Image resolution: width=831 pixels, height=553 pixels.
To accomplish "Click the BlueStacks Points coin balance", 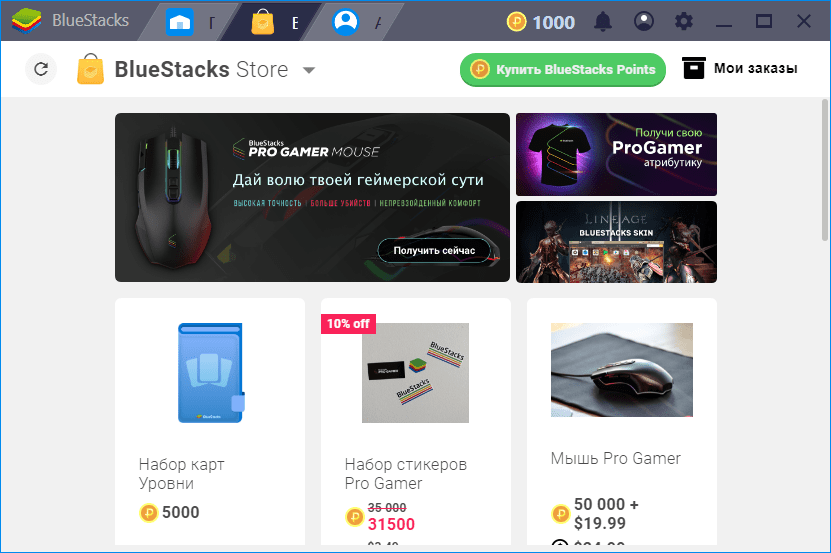I will [541, 22].
